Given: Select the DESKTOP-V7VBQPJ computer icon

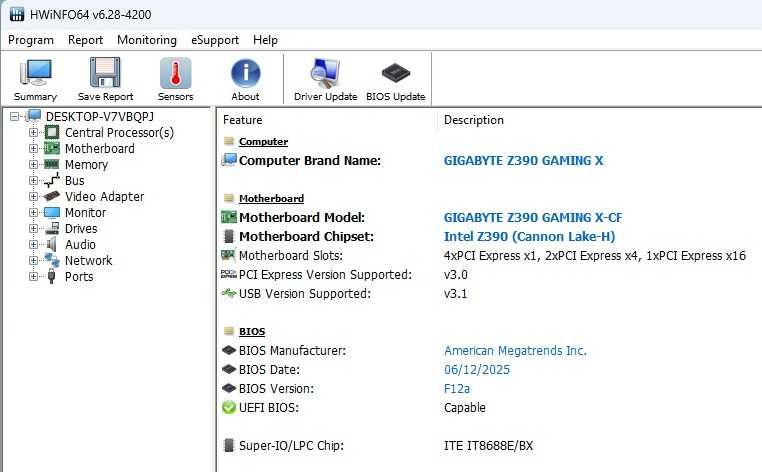Looking at the screenshot, I should (34, 116).
